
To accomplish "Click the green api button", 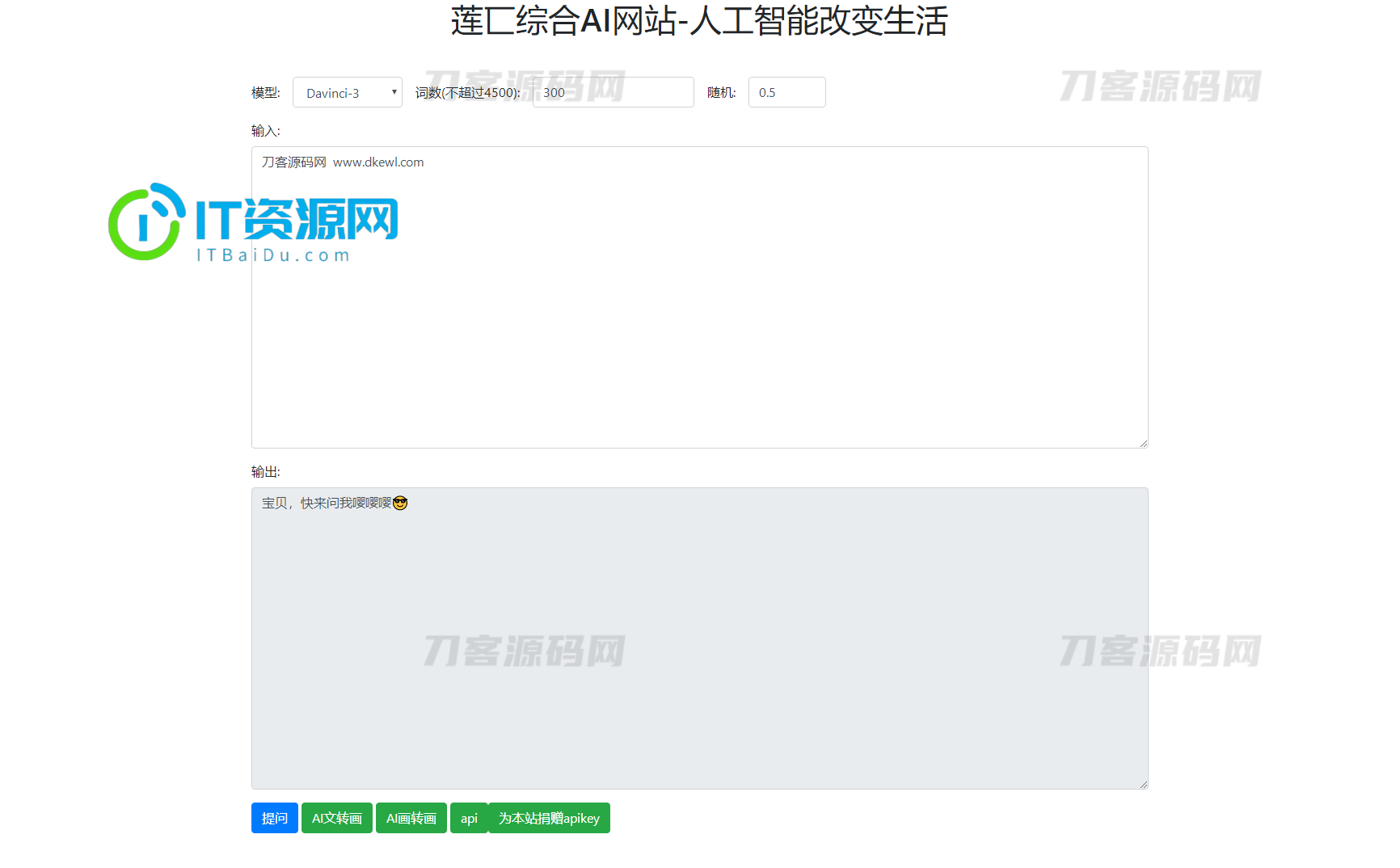I will (x=469, y=818).
